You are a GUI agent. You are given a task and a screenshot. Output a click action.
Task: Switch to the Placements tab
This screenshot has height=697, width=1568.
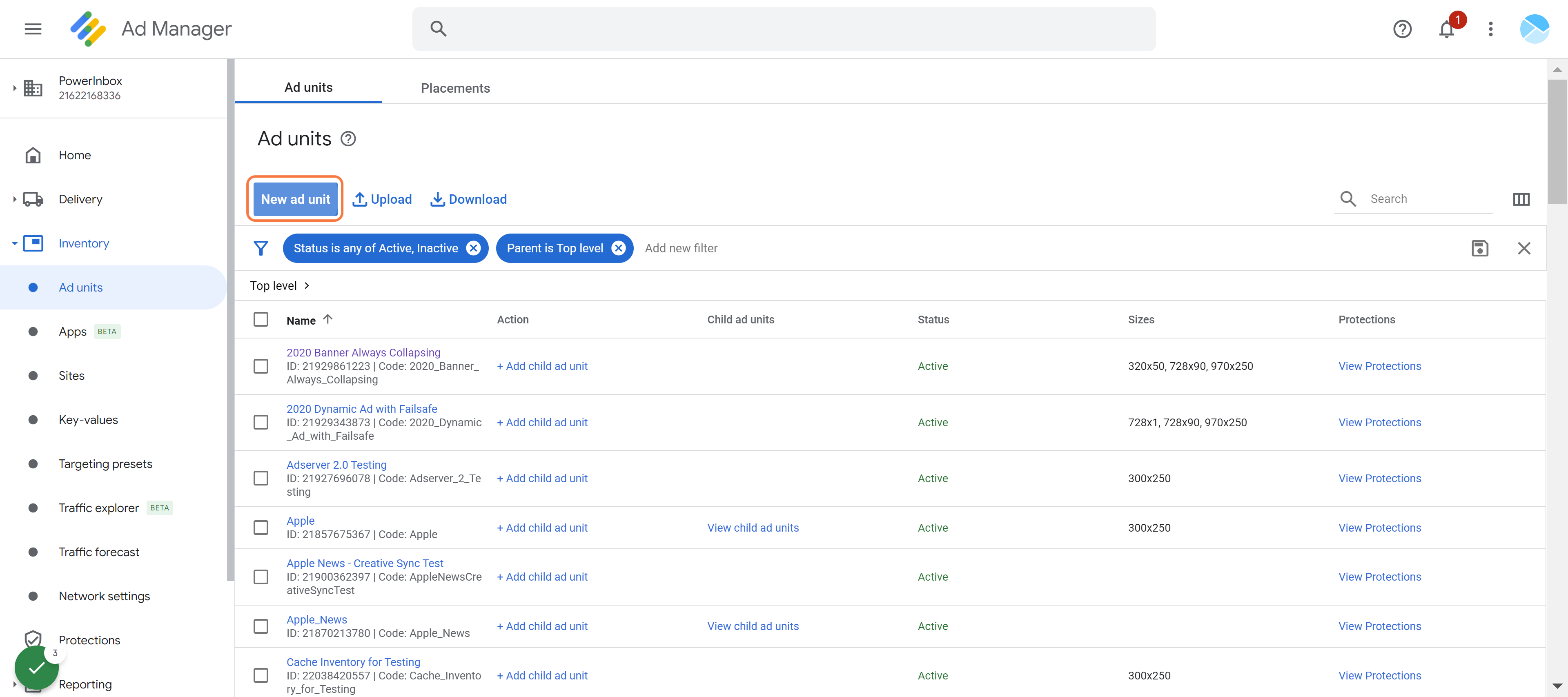[x=455, y=88]
